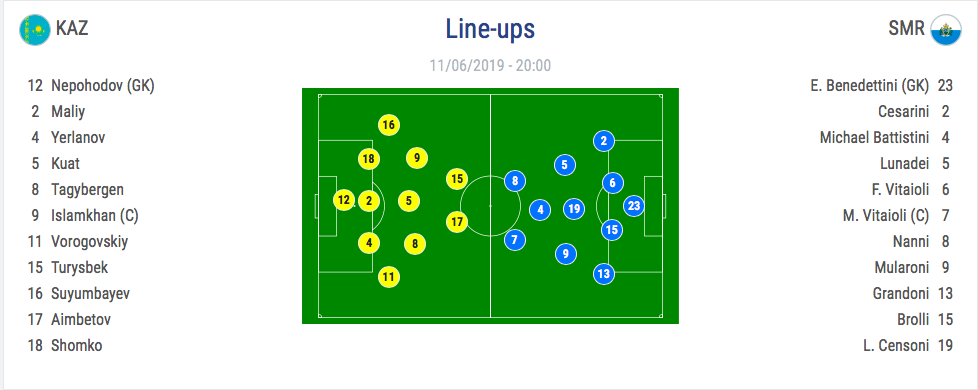Select yellow goalkeeper marker number 12
This screenshot has width=978, height=390.
click(x=344, y=200)
